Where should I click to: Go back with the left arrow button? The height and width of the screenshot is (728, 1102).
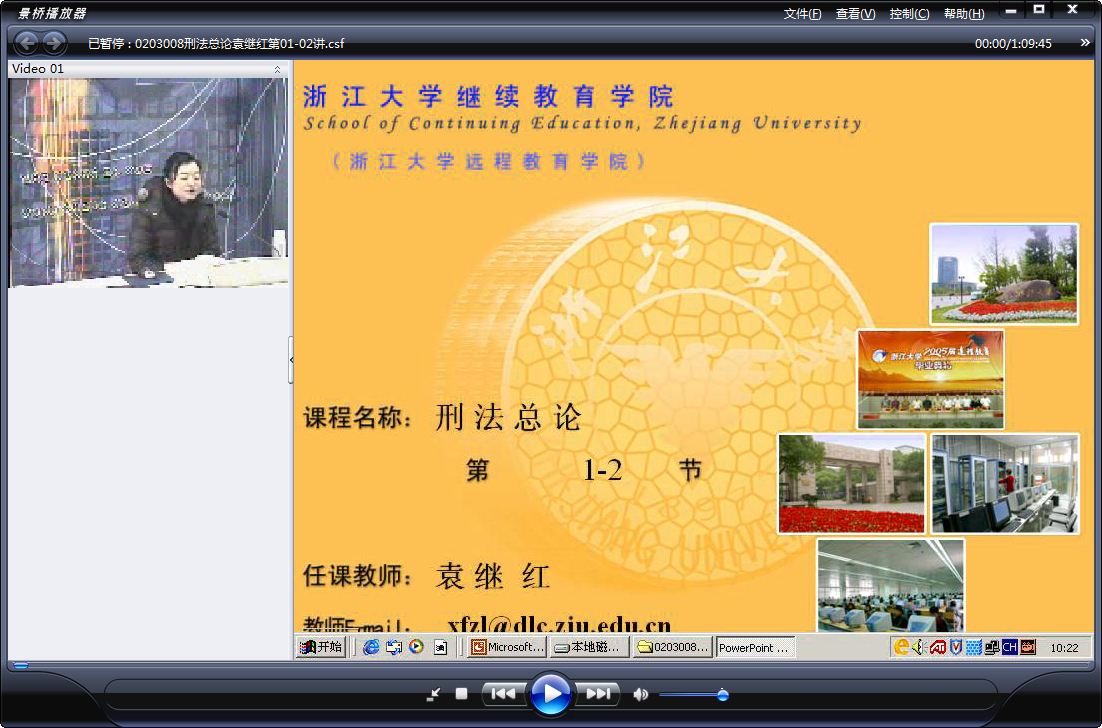coord(27,43)
